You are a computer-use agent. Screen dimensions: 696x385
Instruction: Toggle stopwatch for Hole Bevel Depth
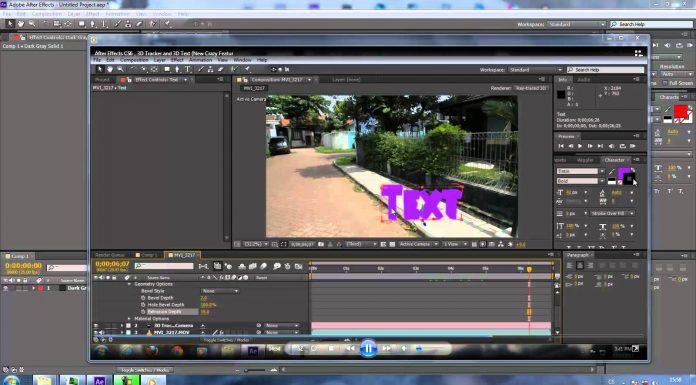point(143,305)
